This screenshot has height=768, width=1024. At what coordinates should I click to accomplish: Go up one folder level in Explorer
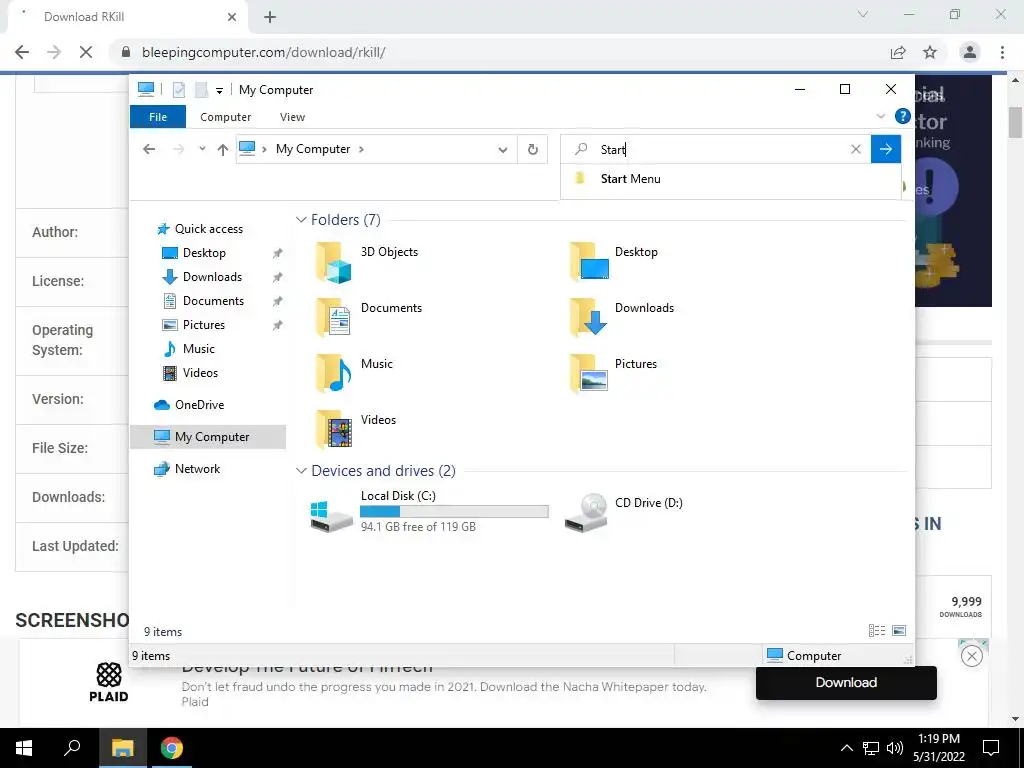click(x=223, y=150)
